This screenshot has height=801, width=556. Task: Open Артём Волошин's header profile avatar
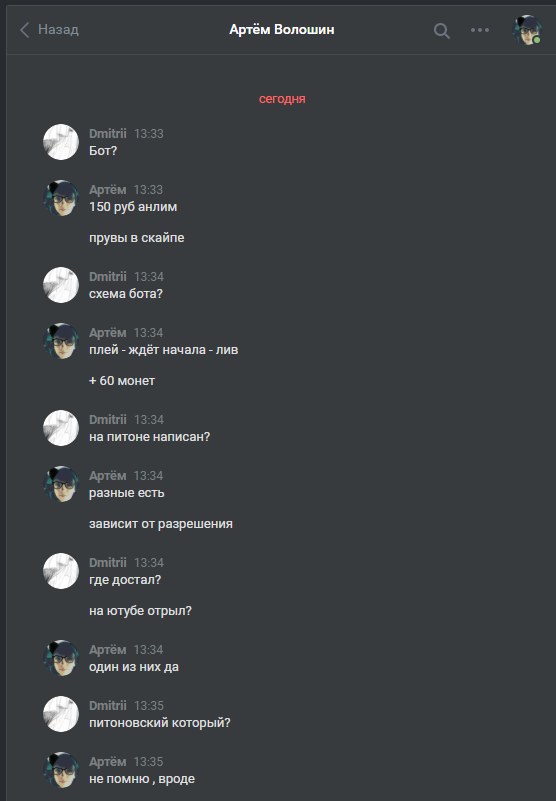527,30
